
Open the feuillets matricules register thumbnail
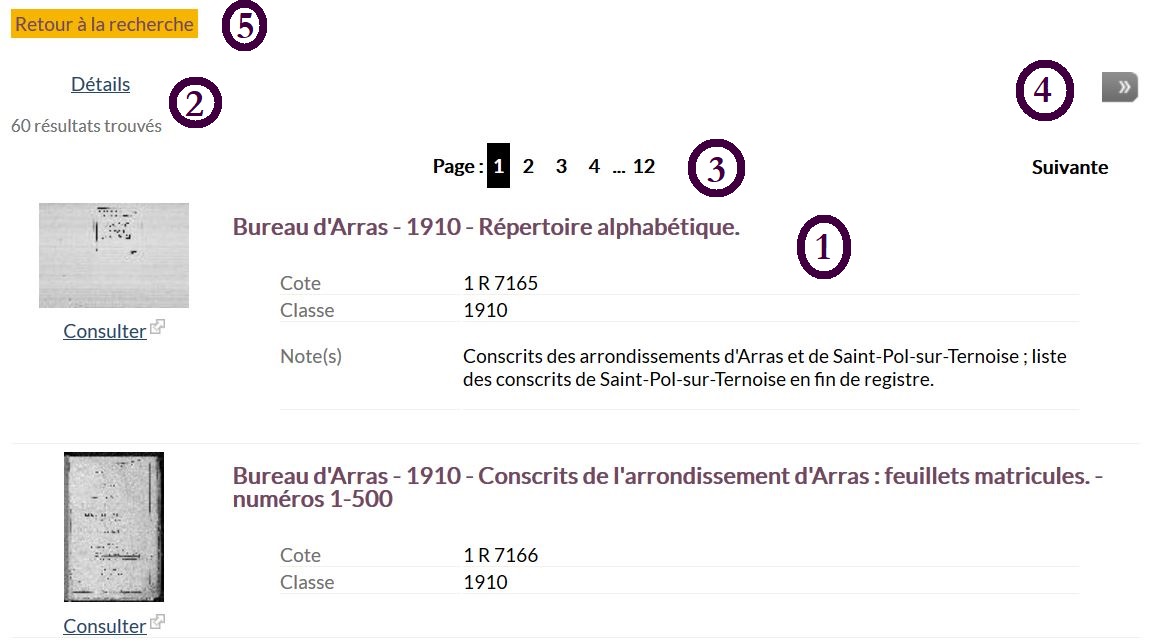click(114, 527)
